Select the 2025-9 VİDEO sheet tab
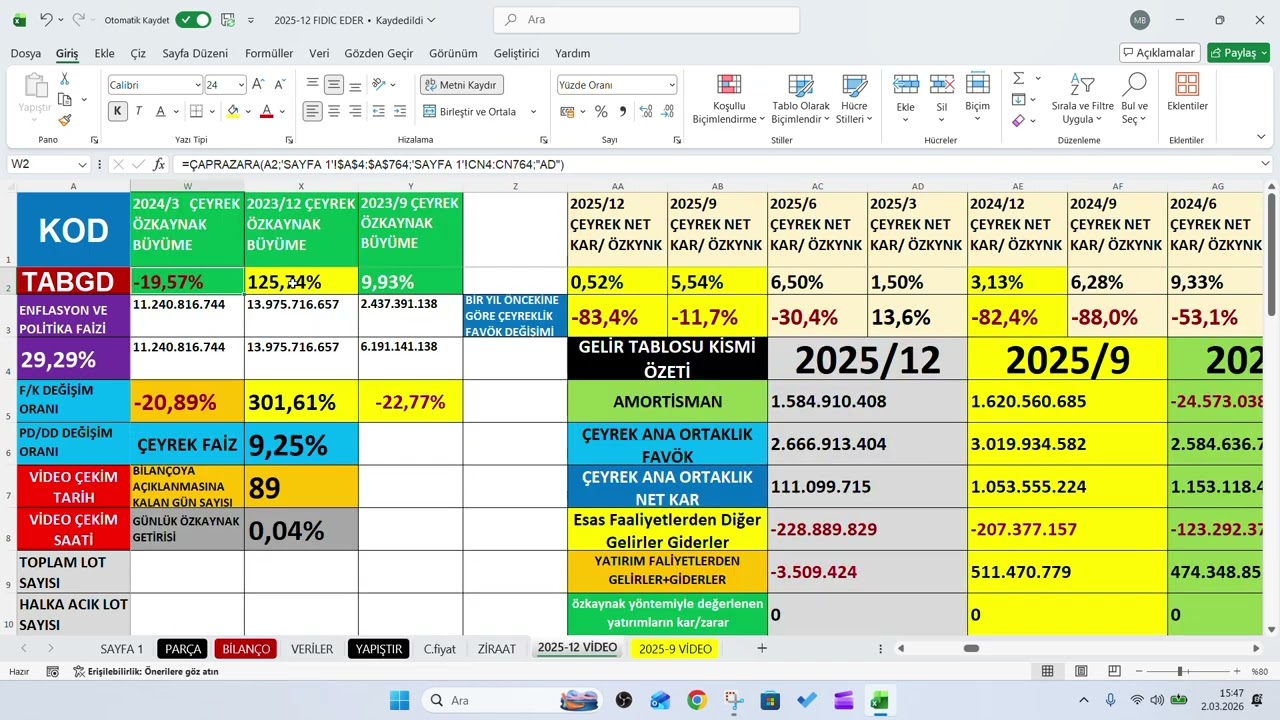 [x=675, y=649]
